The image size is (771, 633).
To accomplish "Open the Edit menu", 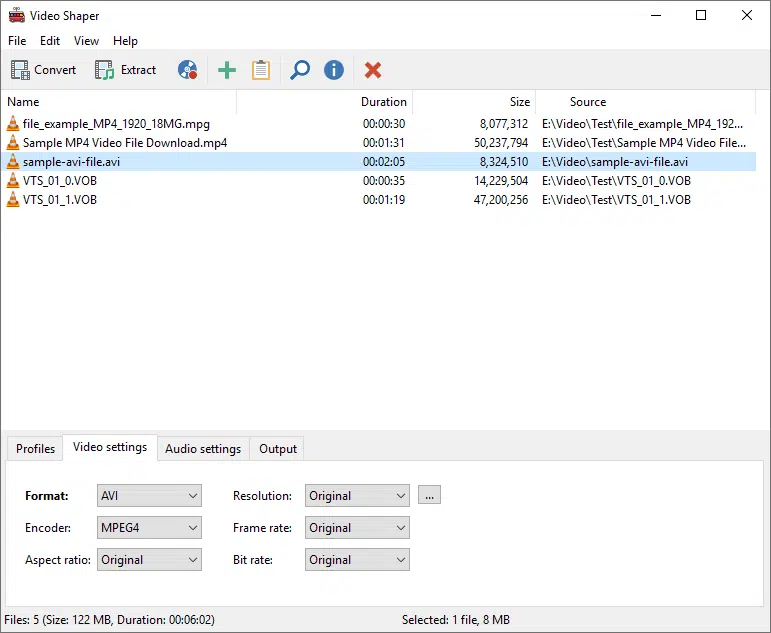I will 50,41.
